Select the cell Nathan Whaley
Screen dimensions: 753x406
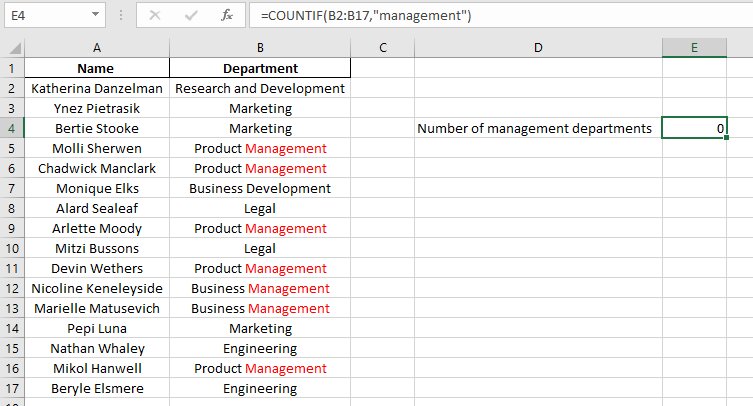click(x=97, y=348)
